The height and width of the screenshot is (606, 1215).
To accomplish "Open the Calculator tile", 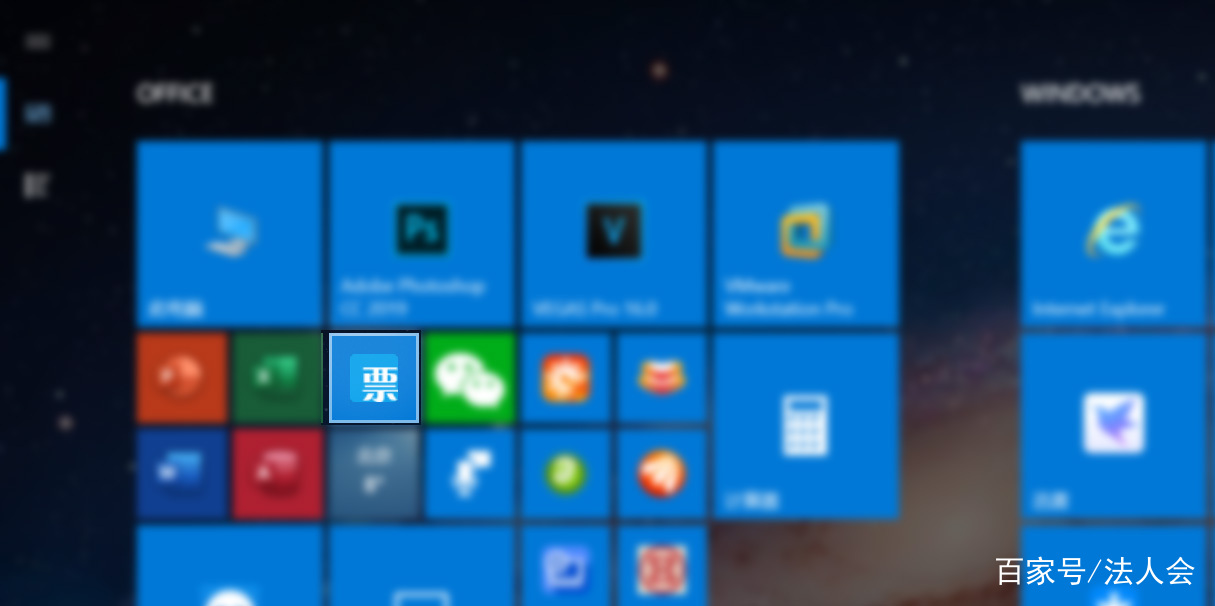I will [x=806, y=426].
